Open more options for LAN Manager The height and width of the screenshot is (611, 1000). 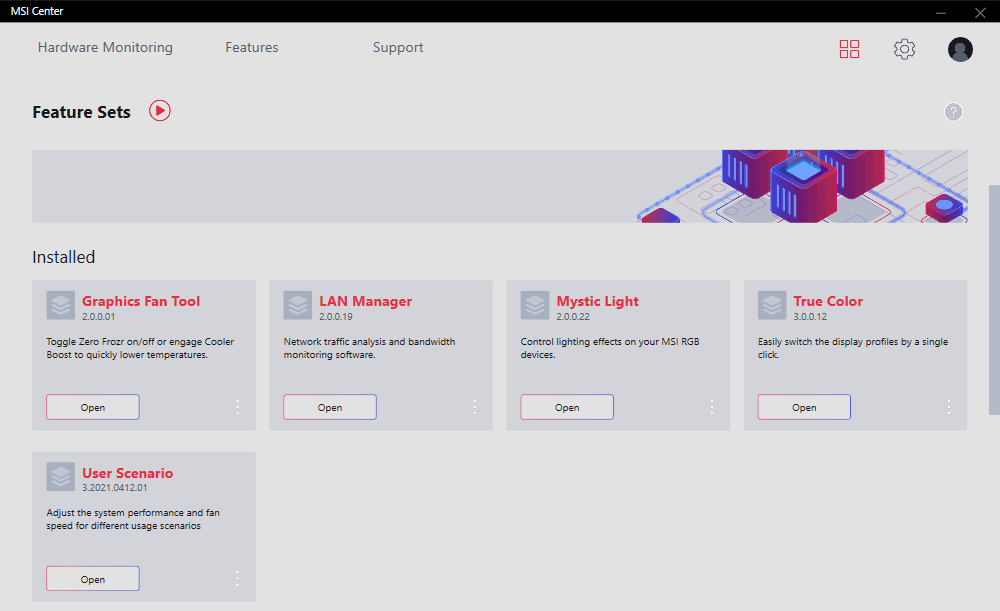(x=474, y=407)
